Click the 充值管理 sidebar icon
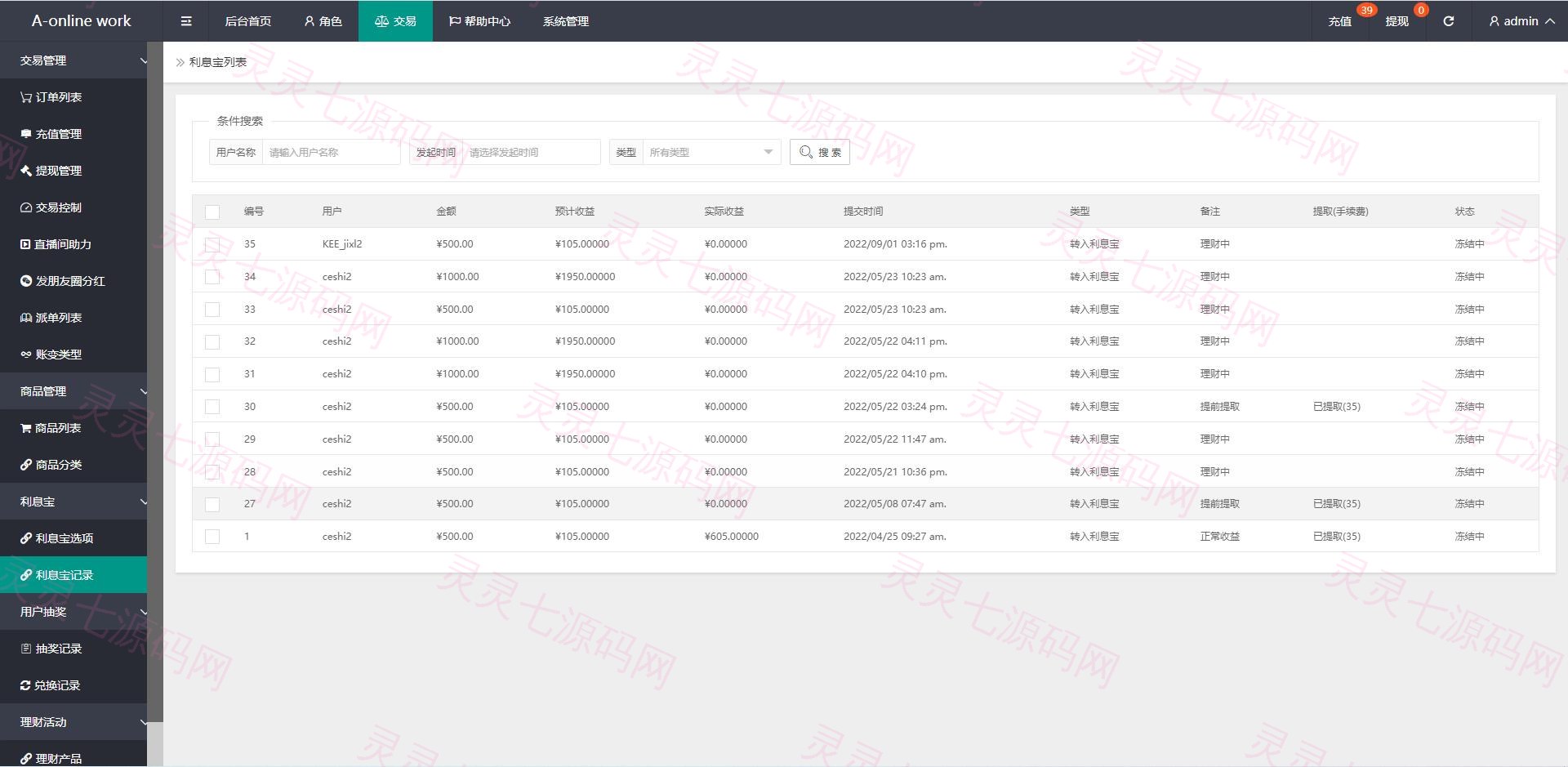Screen dimensions: 1568x767 click(26, 134)
